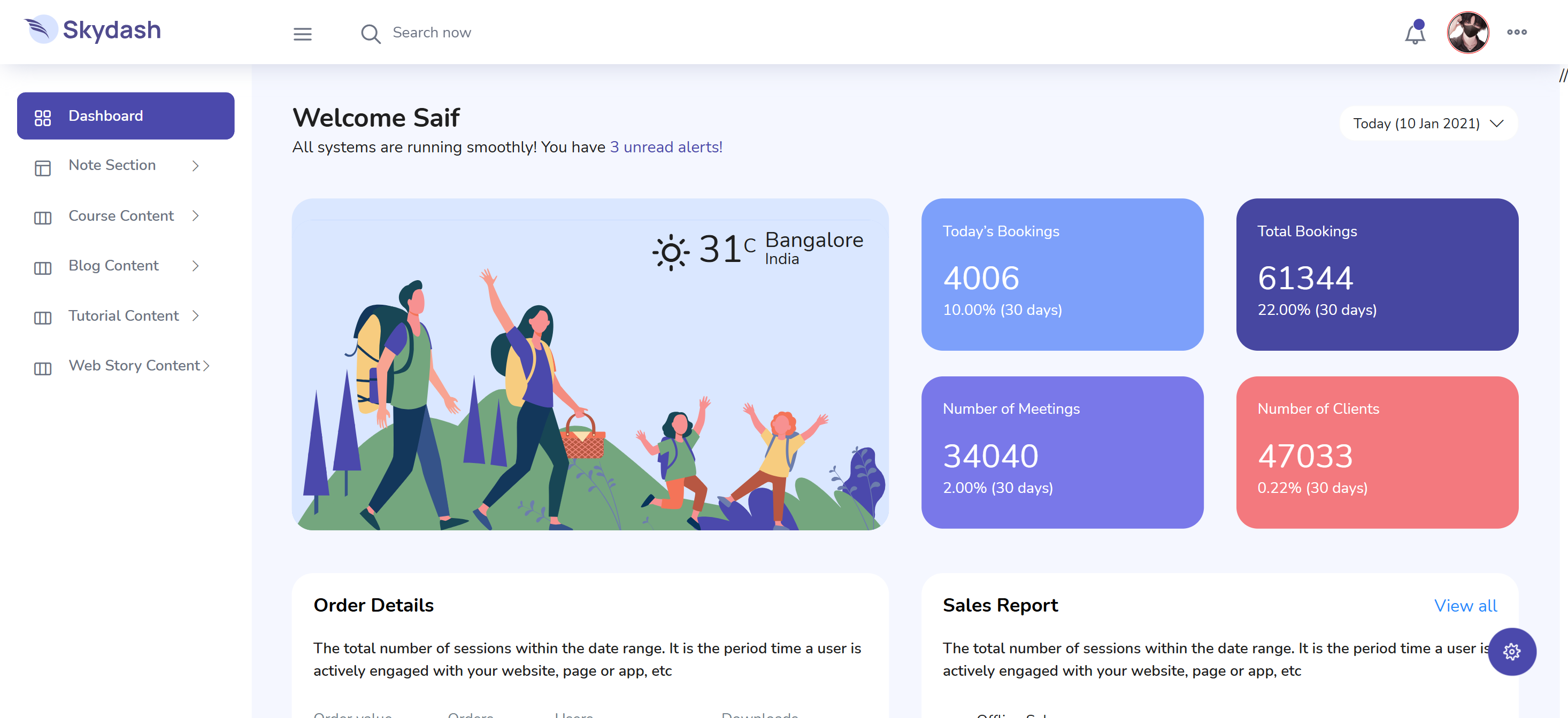Open the notifications bell

pos(1415,34)
